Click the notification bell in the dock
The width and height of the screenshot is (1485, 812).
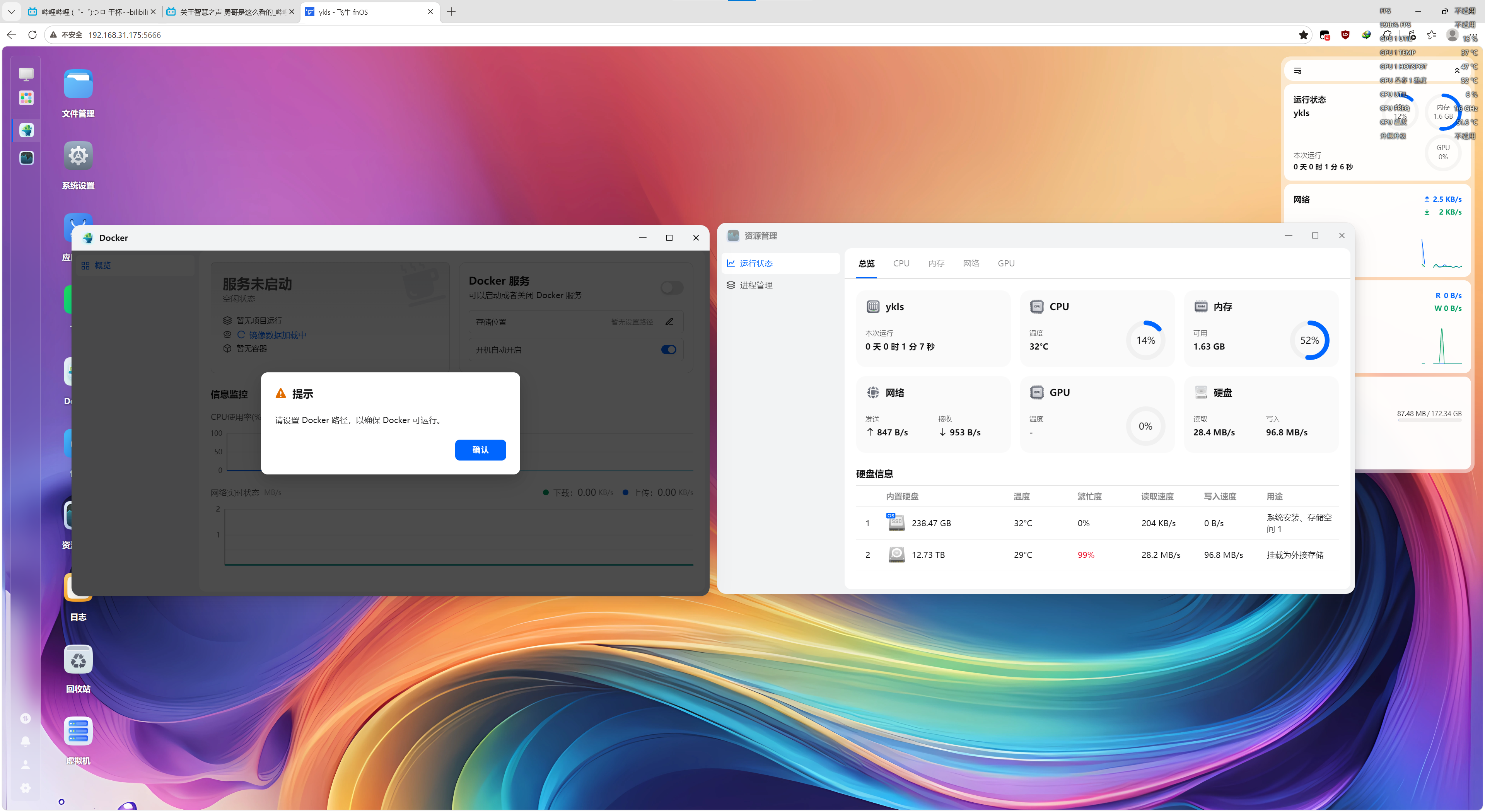point(26,741)
